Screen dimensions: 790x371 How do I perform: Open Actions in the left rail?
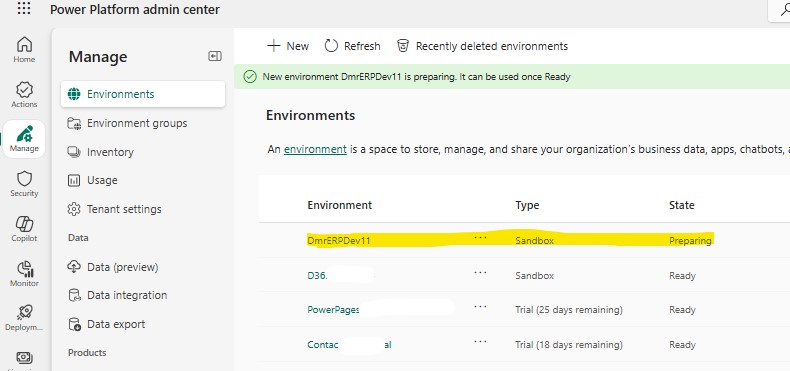pyautogui.click(x=24, y=94)
